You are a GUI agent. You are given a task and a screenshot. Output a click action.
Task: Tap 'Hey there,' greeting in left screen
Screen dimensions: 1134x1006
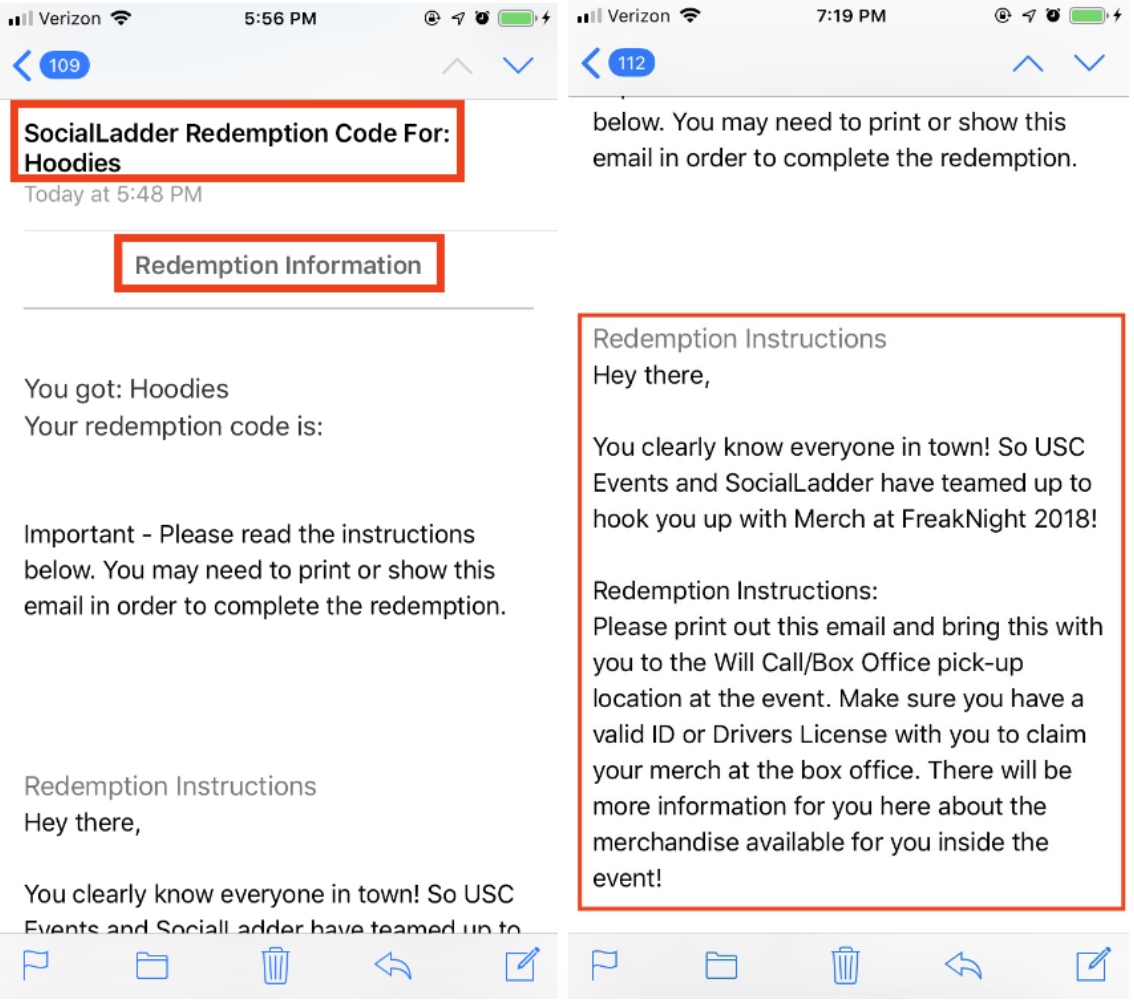[82, 822]
